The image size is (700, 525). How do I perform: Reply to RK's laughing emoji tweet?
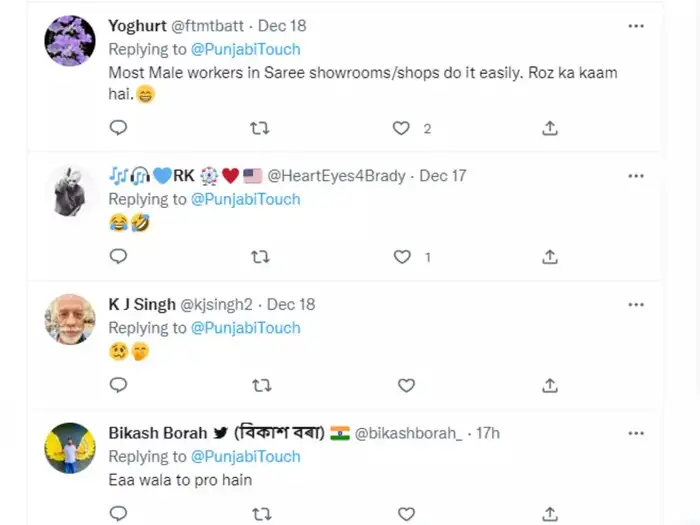coord(118,257)
